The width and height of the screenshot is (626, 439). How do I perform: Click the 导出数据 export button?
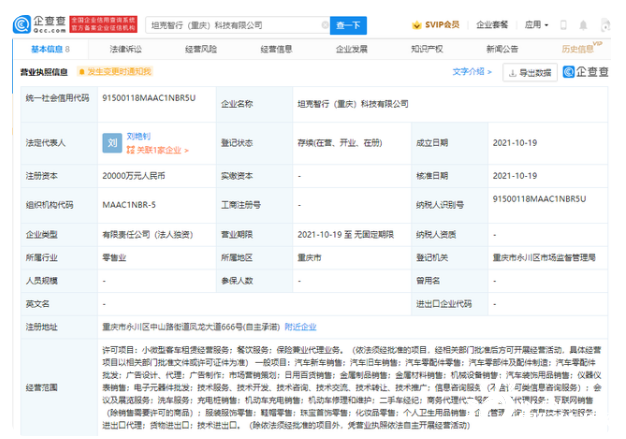click(x=530, y=72)
